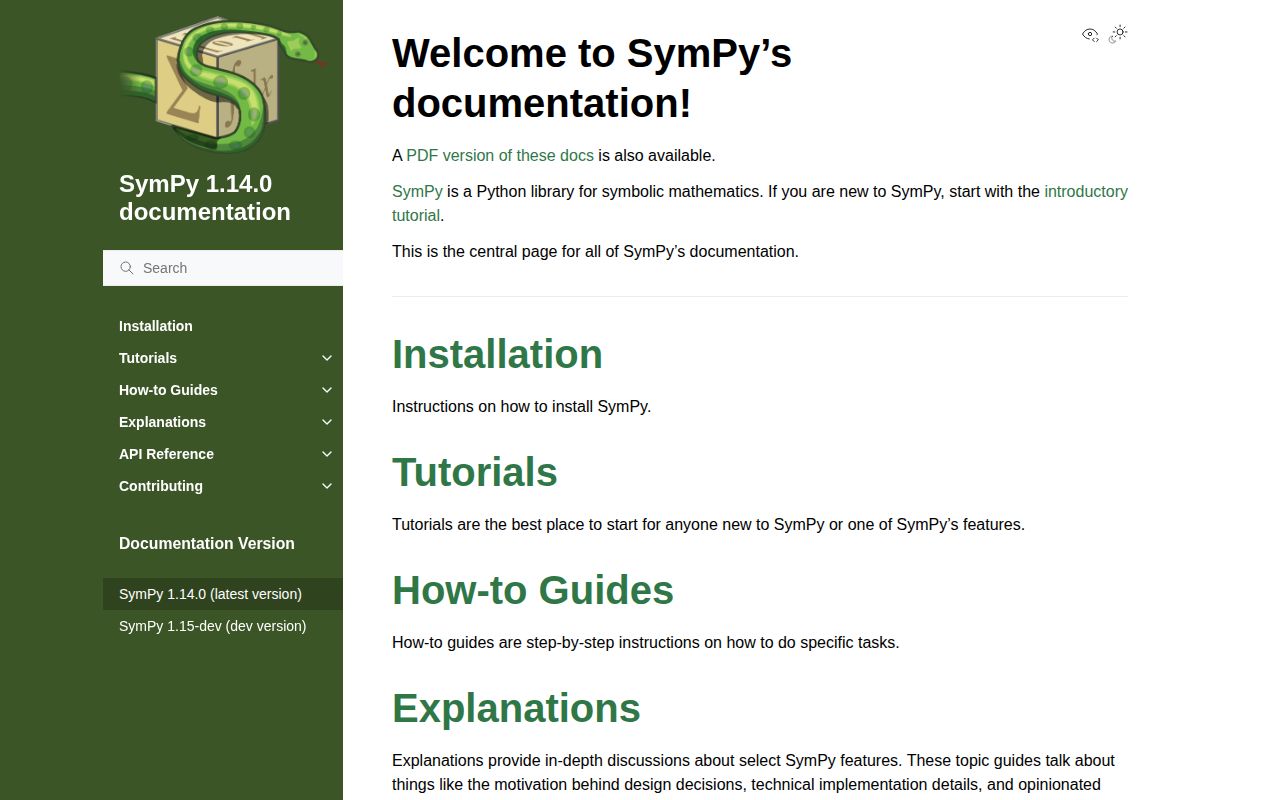This screenshot has height=800, width=1280.
Task: Expand the Contributing sidebar chevron
Action: (327, 486)
